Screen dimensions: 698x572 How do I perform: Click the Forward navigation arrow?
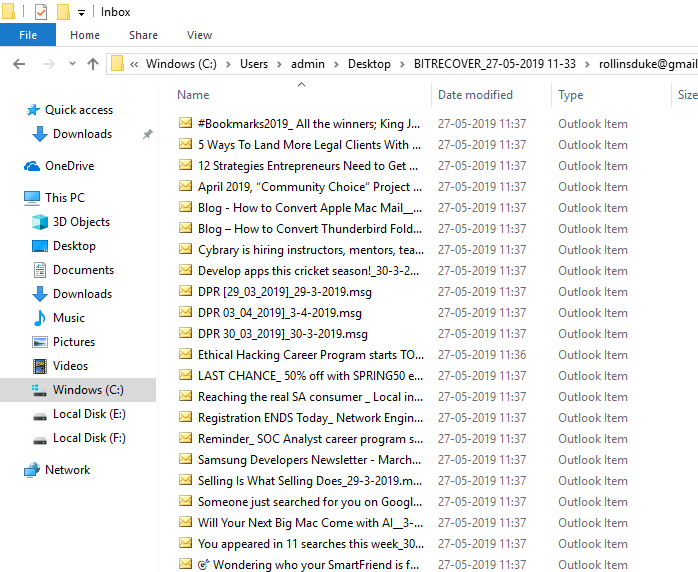48,64
